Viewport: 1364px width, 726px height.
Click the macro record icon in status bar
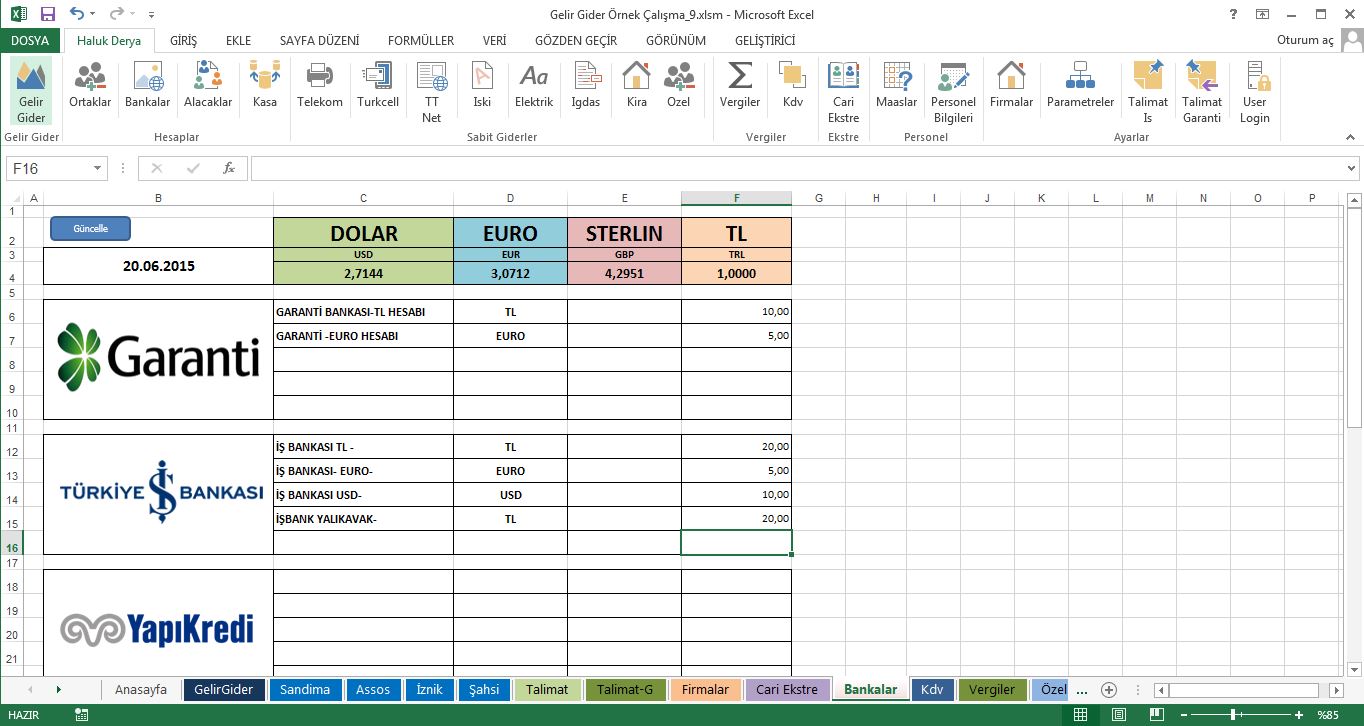pyautogui.click(x=81, y=715)
